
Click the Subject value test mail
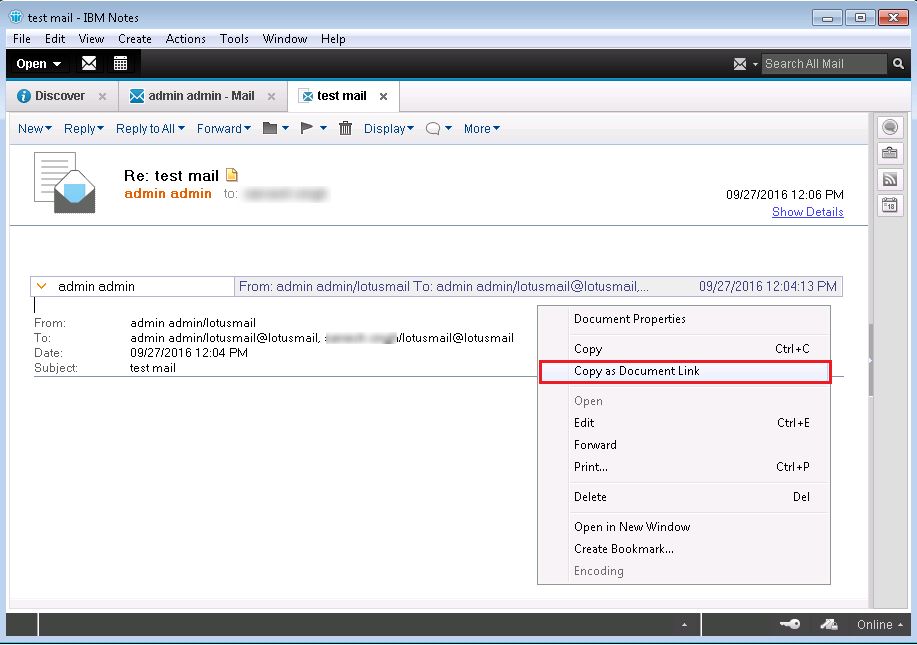point(153,368)
